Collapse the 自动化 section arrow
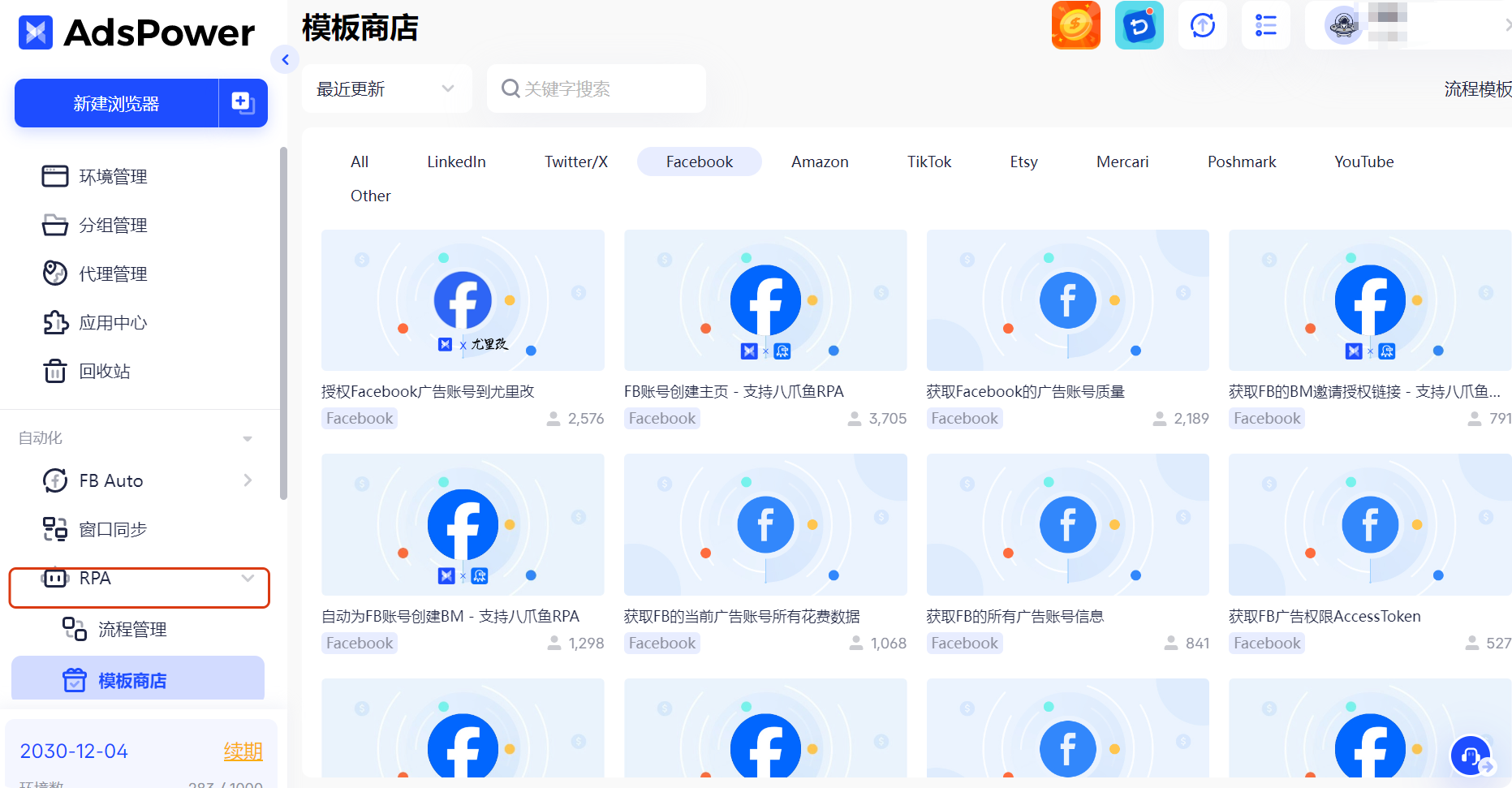Viewport: 1512px width, 788px height. (248, 438)
